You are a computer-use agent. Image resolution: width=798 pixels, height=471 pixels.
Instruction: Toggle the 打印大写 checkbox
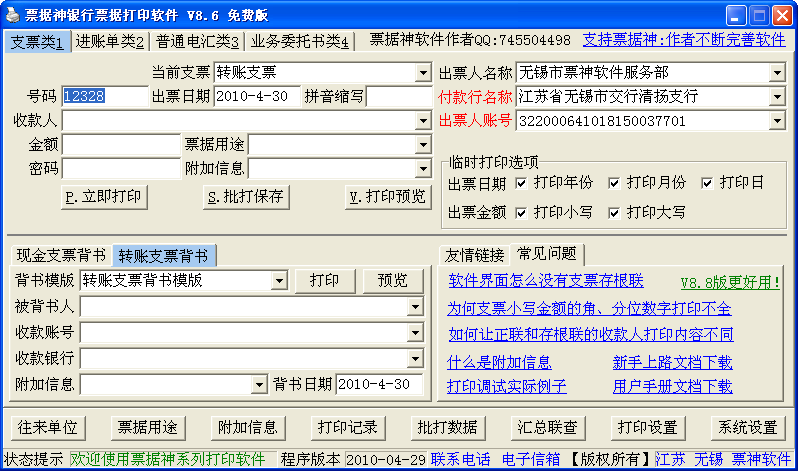tap(614, 212)
